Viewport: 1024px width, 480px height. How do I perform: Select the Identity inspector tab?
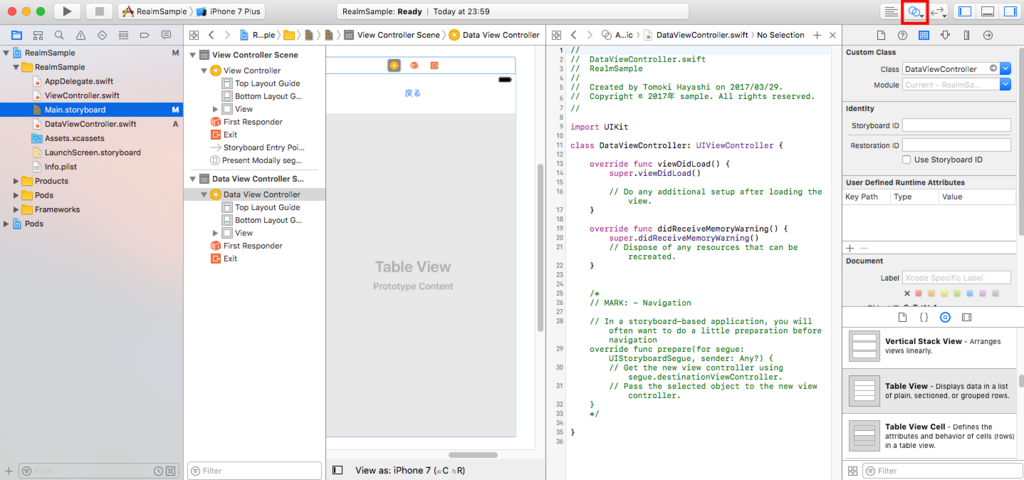923,35
